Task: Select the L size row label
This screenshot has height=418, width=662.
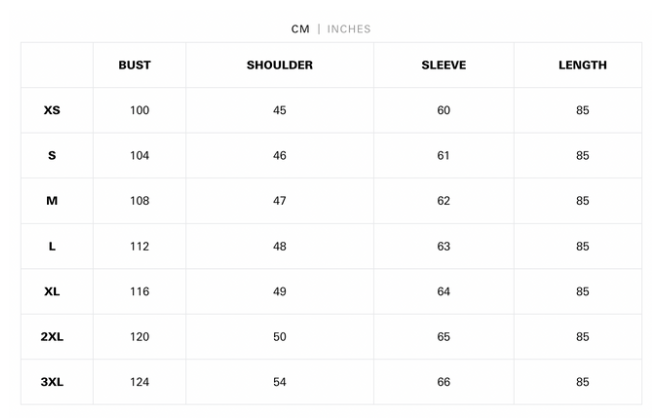Action: click(52, 247)
